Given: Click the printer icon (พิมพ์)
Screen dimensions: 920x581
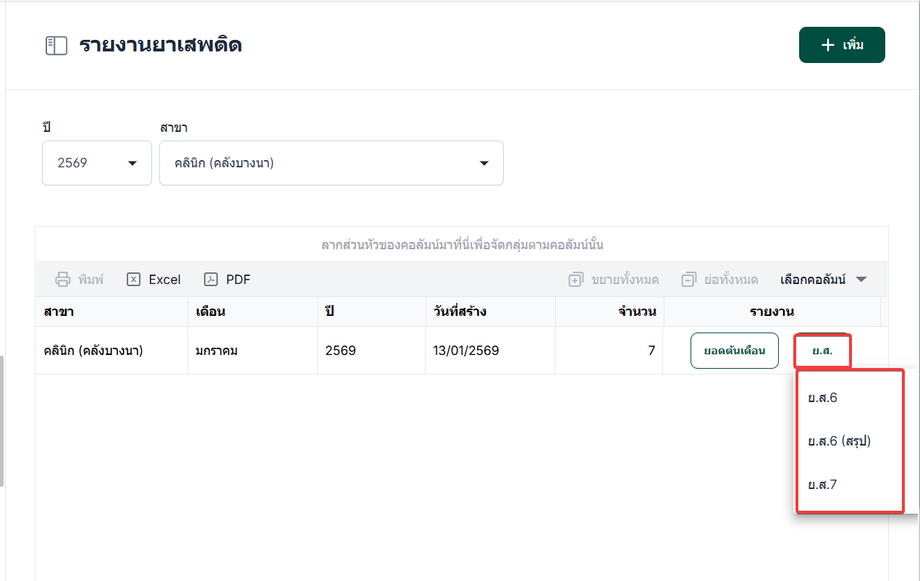Looking at the screenshot, I should click(63, 280).
